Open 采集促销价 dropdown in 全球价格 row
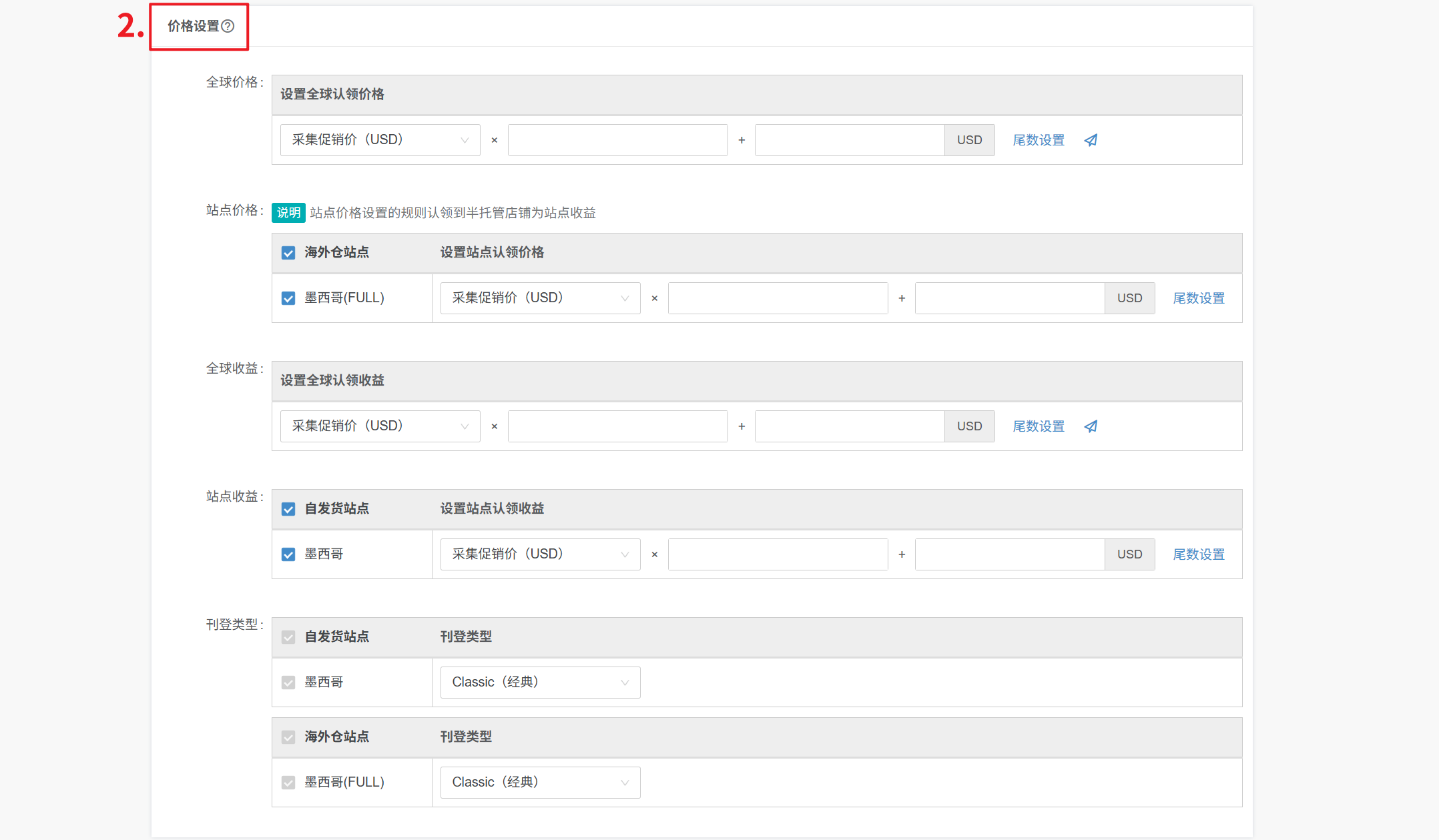Viewport: 1439px width, 840px height. [x=380, y=140]
